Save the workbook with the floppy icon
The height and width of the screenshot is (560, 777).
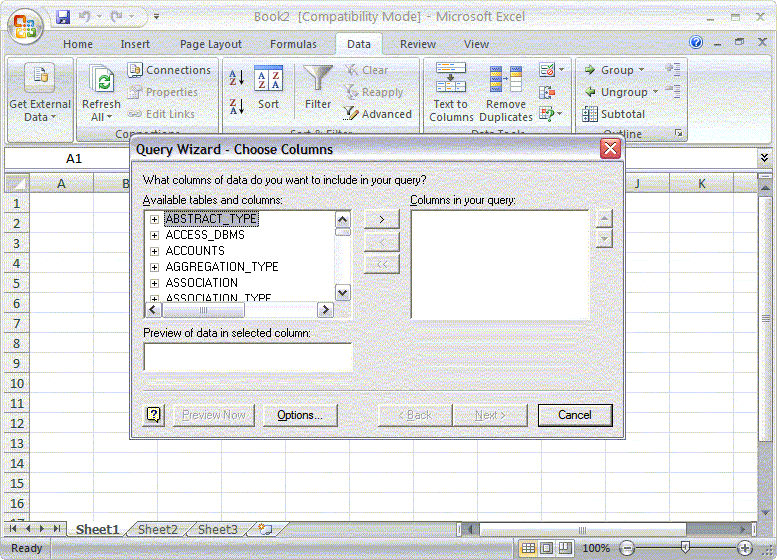coord(63,17)
